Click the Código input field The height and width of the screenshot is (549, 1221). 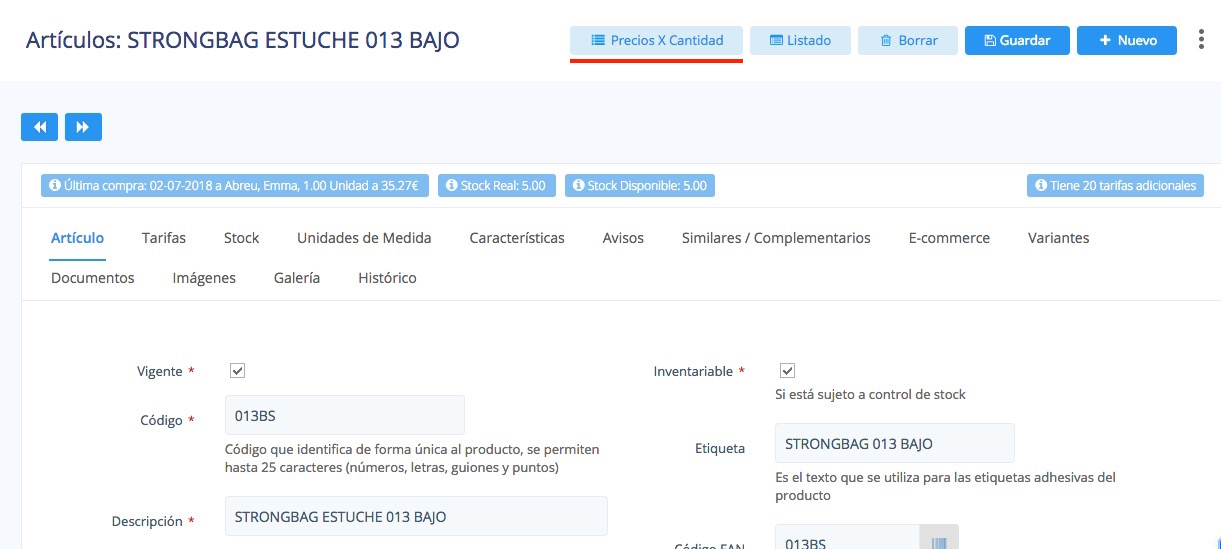click(345, 415)
